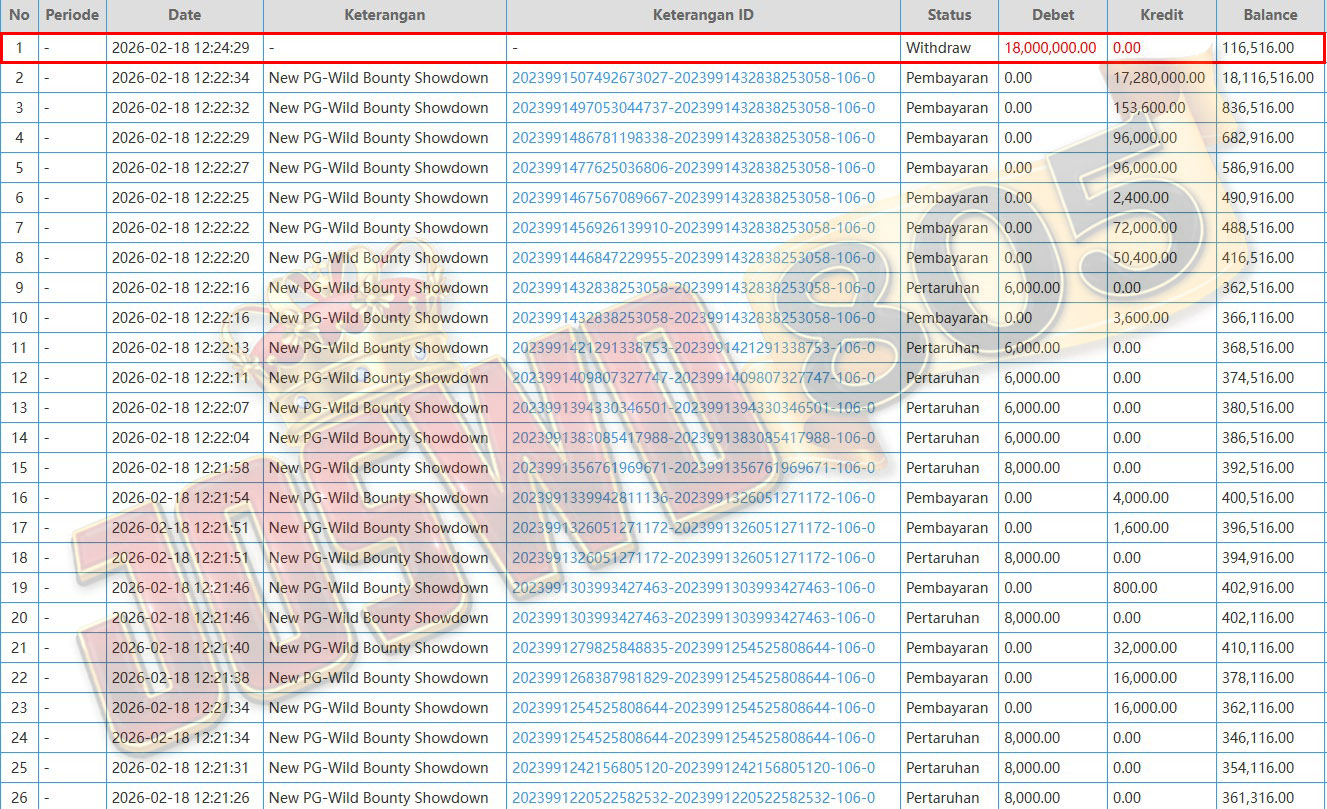
Task: Open transaction link starting with 2023991339942811136
Action: 693,498
